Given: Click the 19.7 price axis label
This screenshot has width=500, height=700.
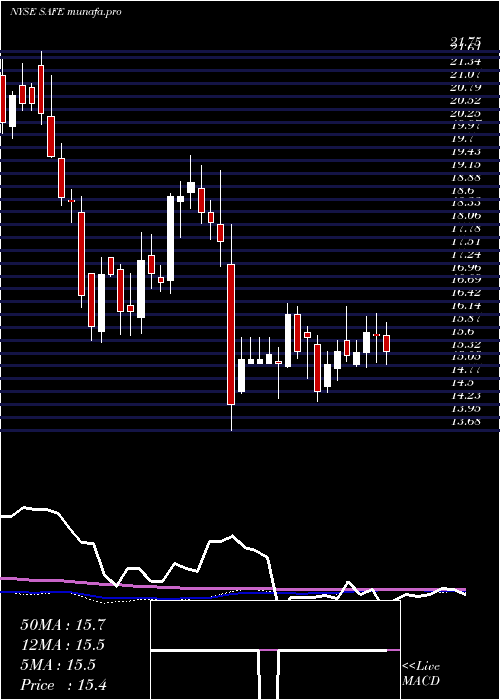Looking at the screenshot, I should (462, 139).
